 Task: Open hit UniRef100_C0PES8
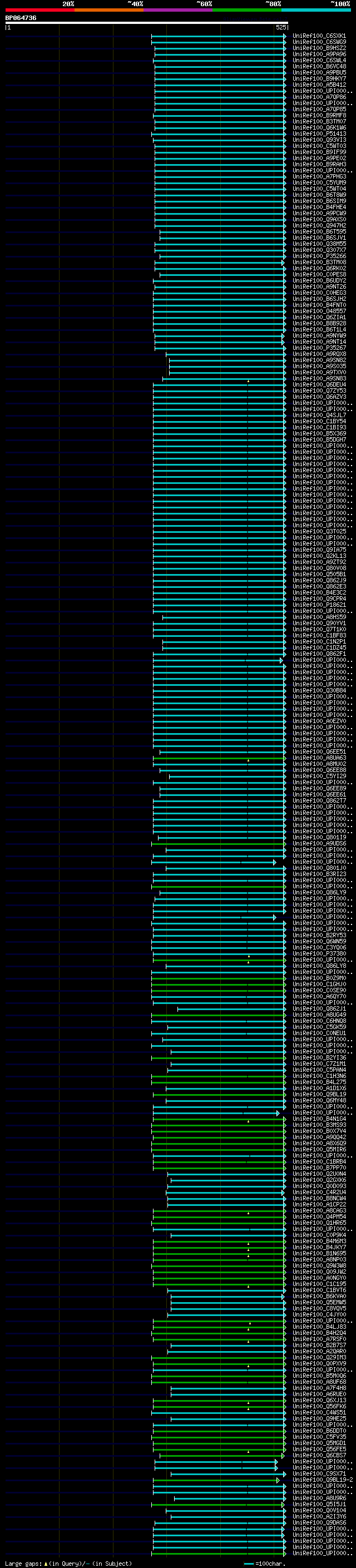[x=319, y=275]
